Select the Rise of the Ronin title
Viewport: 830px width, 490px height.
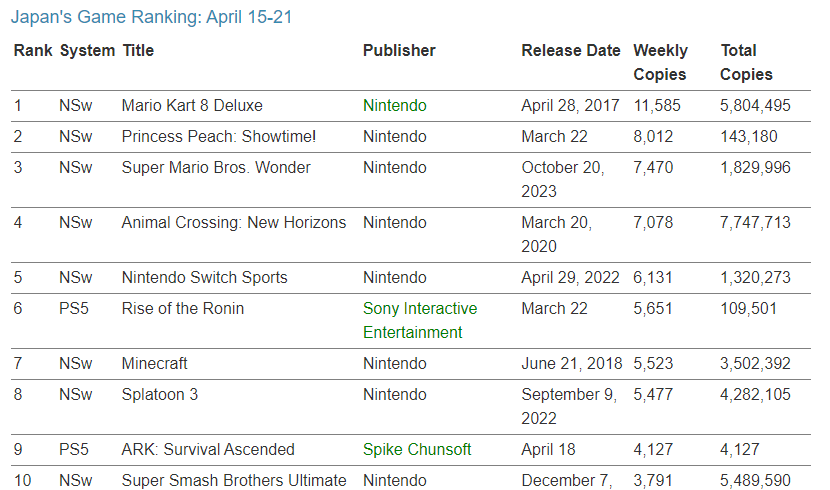coord(183,308)
